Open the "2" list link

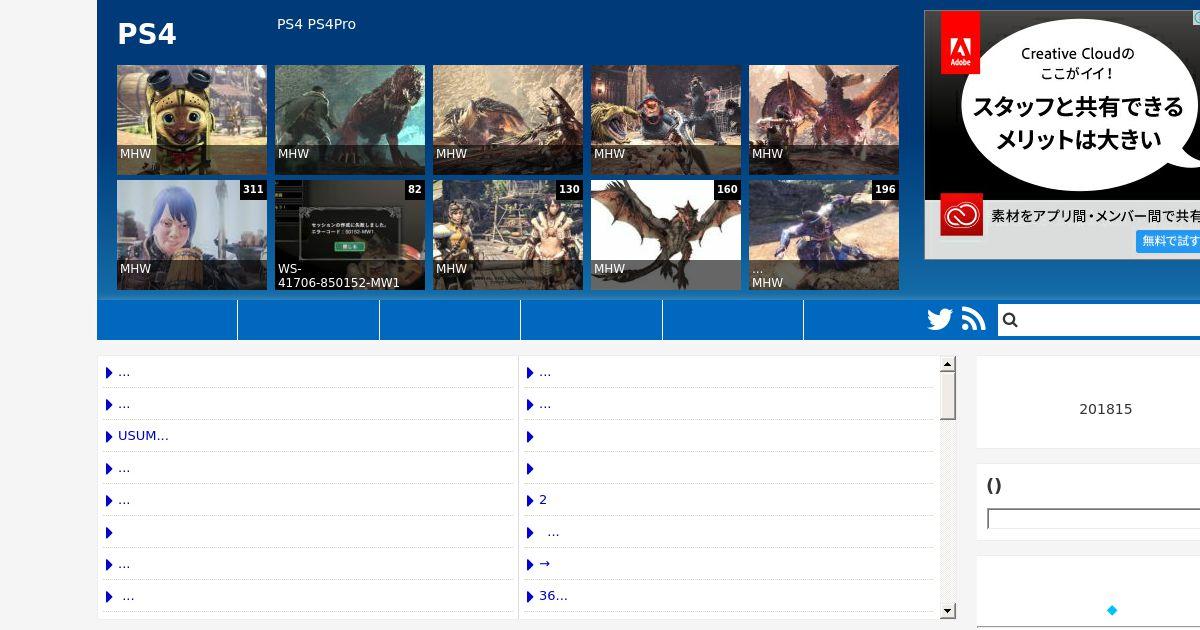click(543, 500)
